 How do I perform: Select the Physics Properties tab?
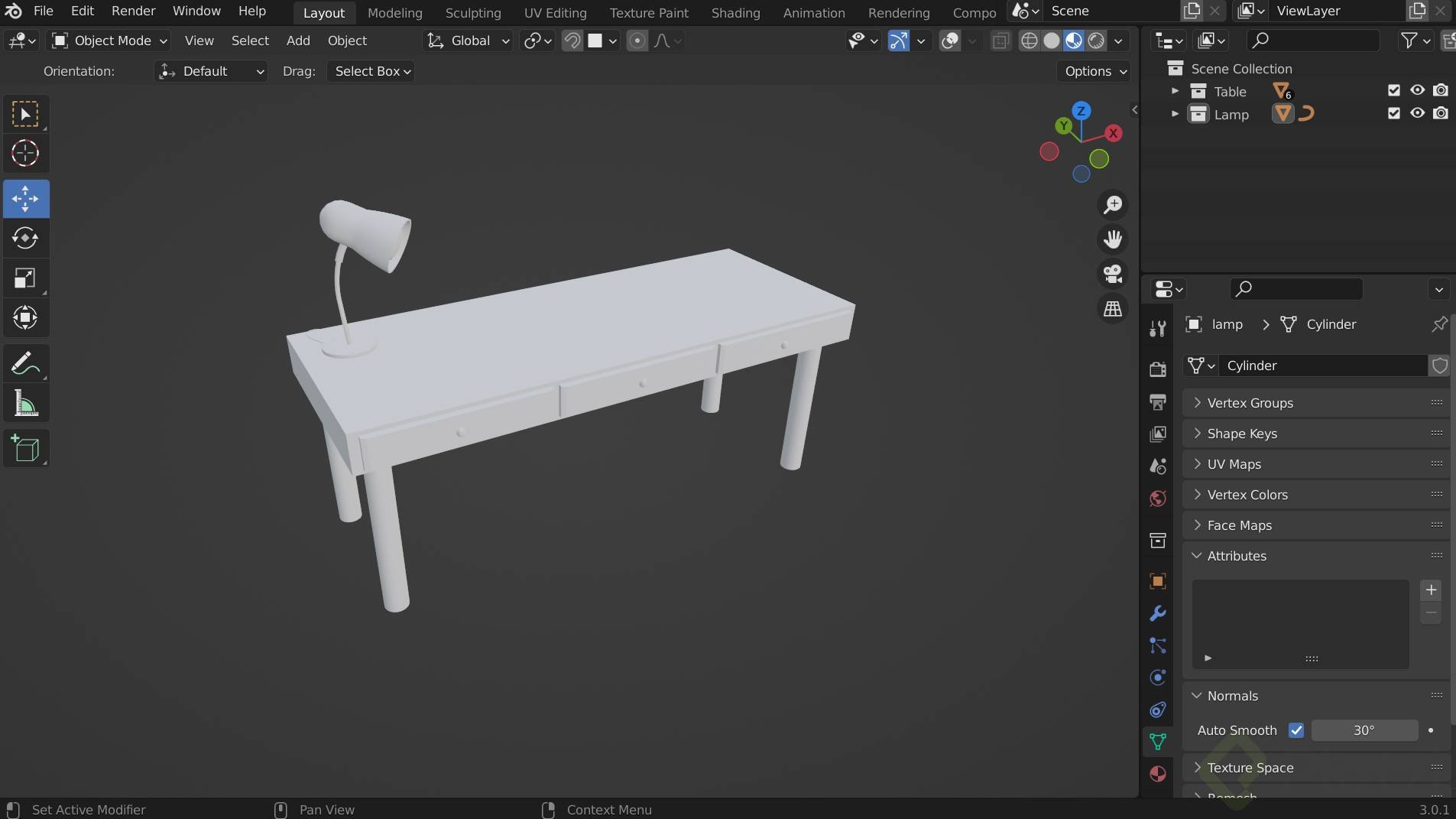click(x=1157, y=678)
